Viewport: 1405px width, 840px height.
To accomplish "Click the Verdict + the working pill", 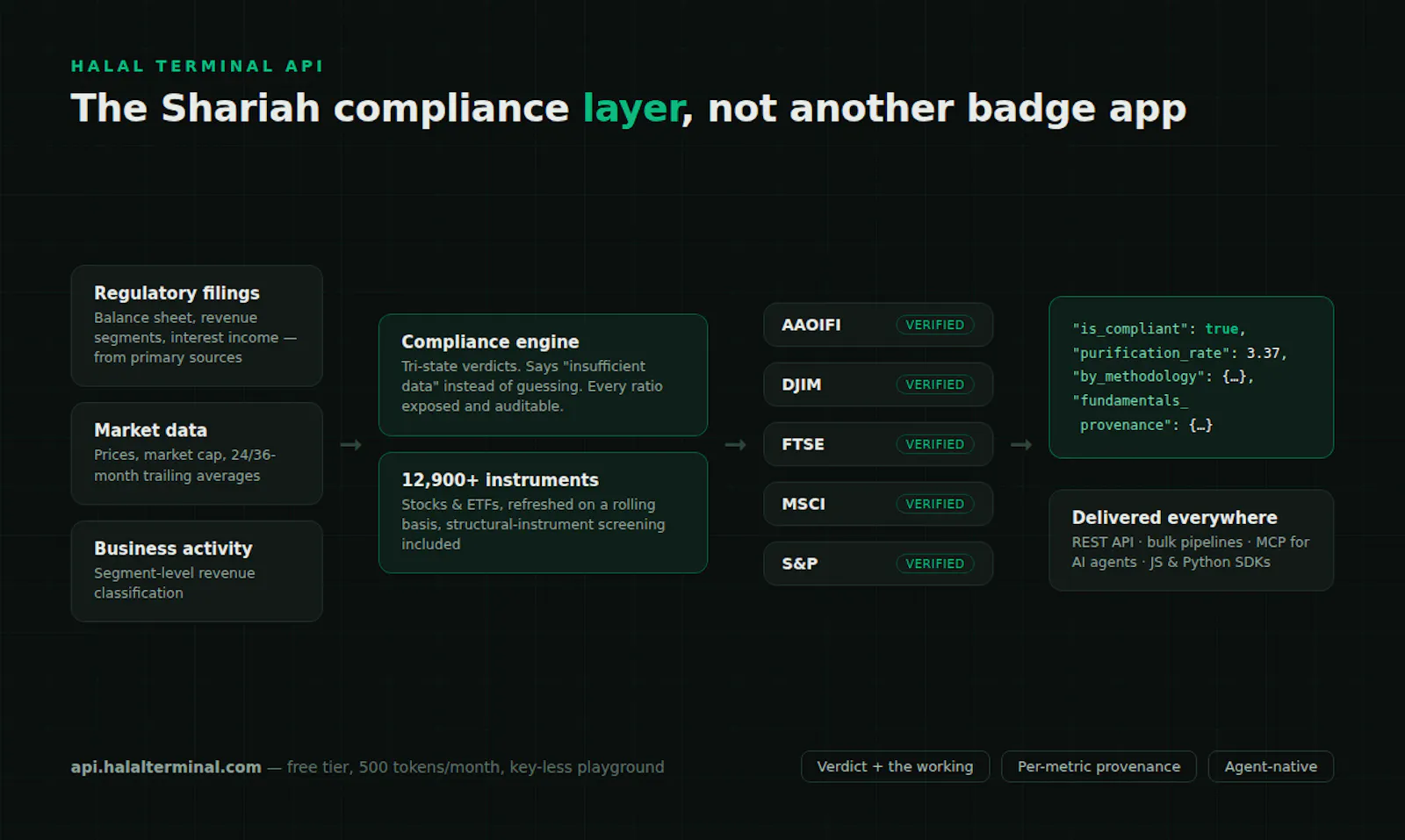I will pyautogui.click(x=895, y=766).
